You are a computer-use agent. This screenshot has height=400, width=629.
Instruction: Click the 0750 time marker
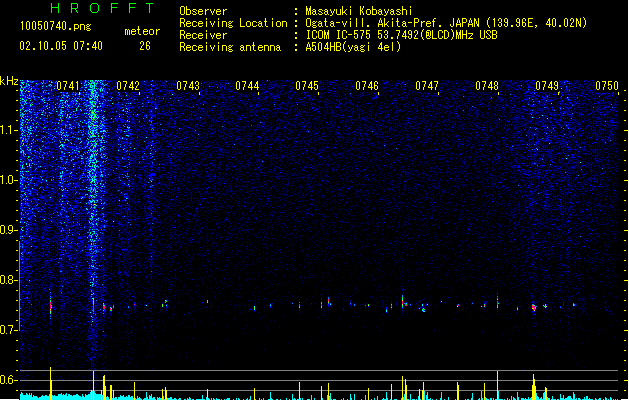[x=607, y=85]
